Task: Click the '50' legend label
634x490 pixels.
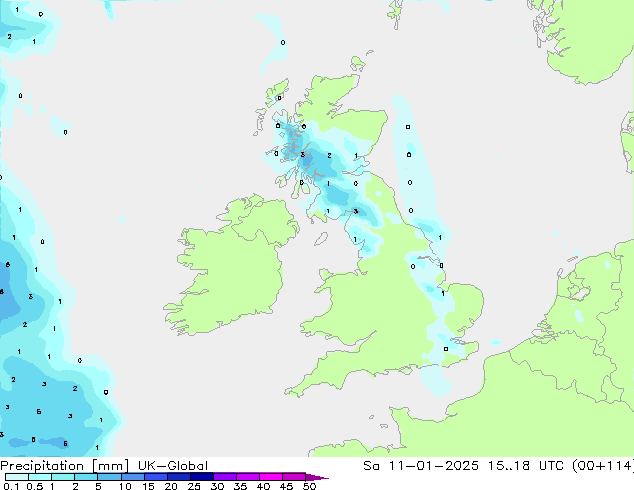Action: (309, 486)
